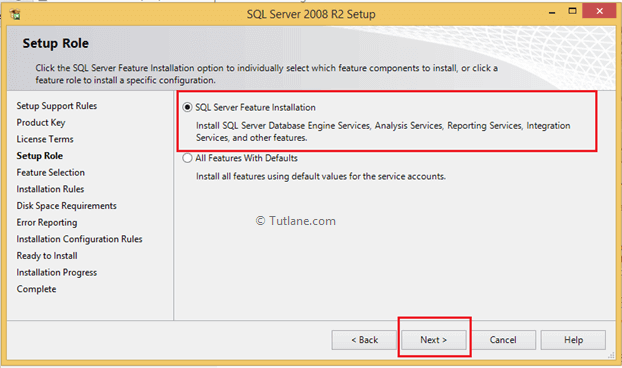The image size is (622, 368).
Task: Click License Terms step in sidebar
Action: pos(45,139)
